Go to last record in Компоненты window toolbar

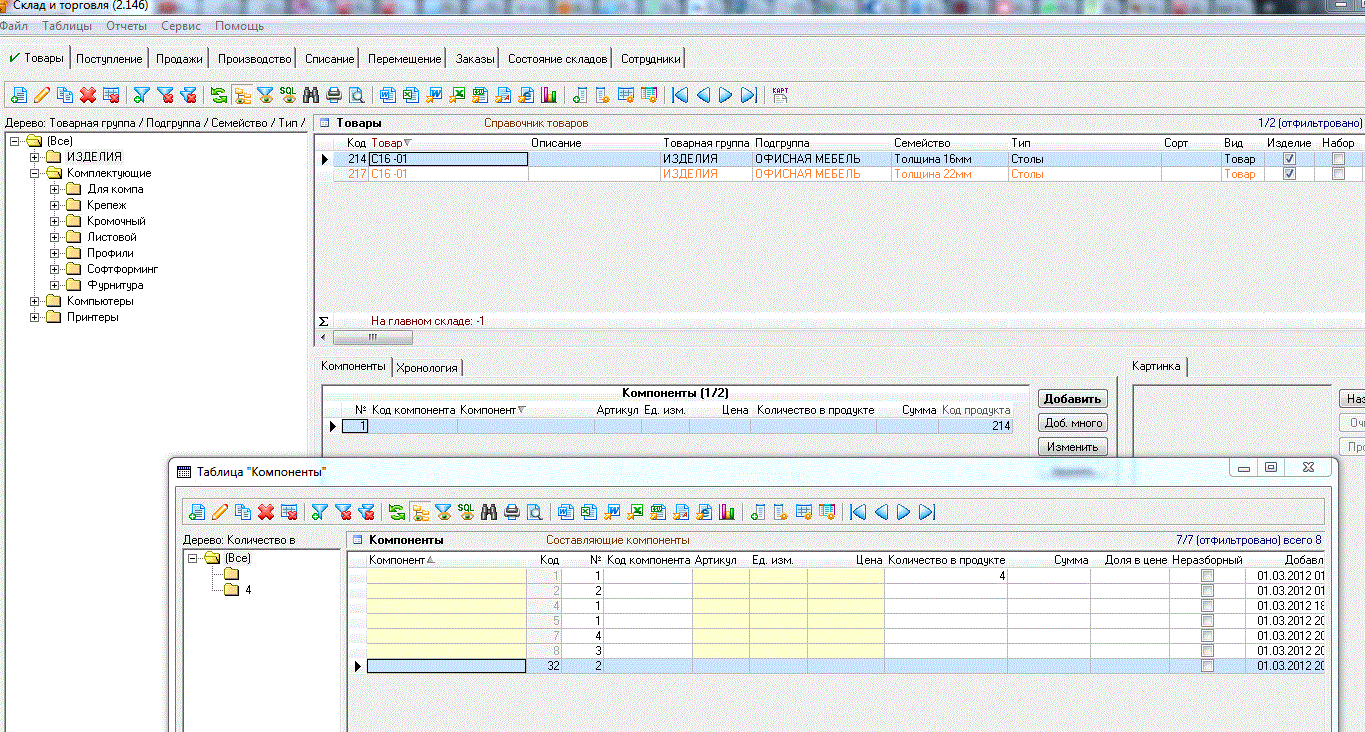pos(927,512)
